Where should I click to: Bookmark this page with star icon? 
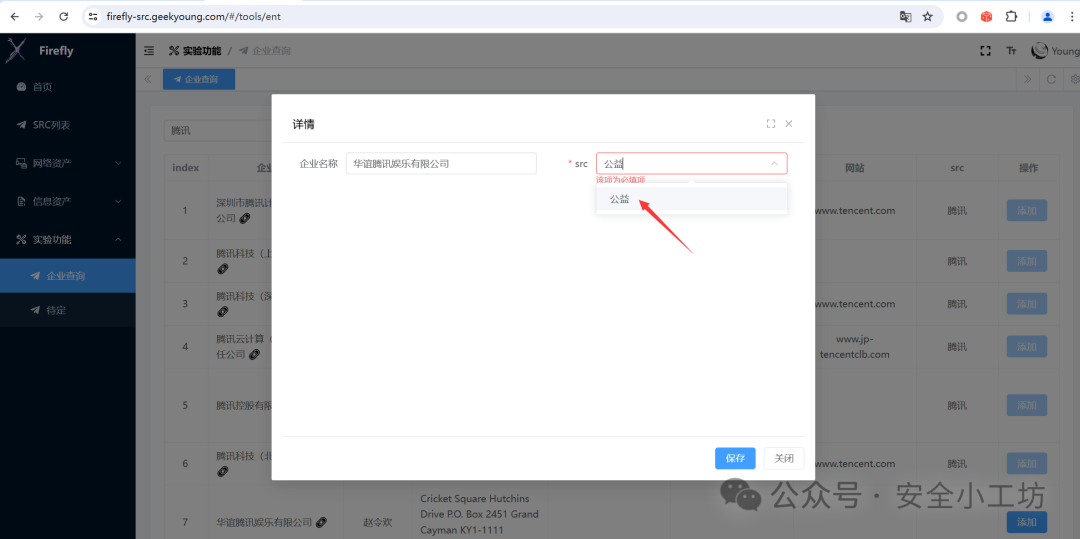point(928,17)
